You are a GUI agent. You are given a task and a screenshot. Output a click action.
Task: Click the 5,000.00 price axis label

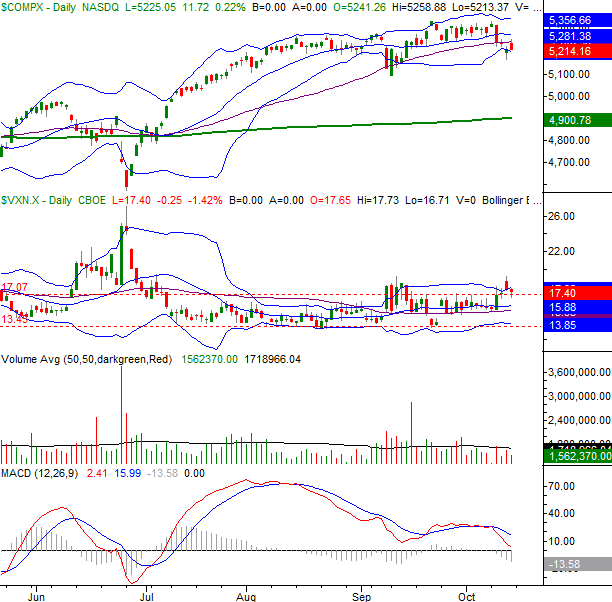point(569,96)
